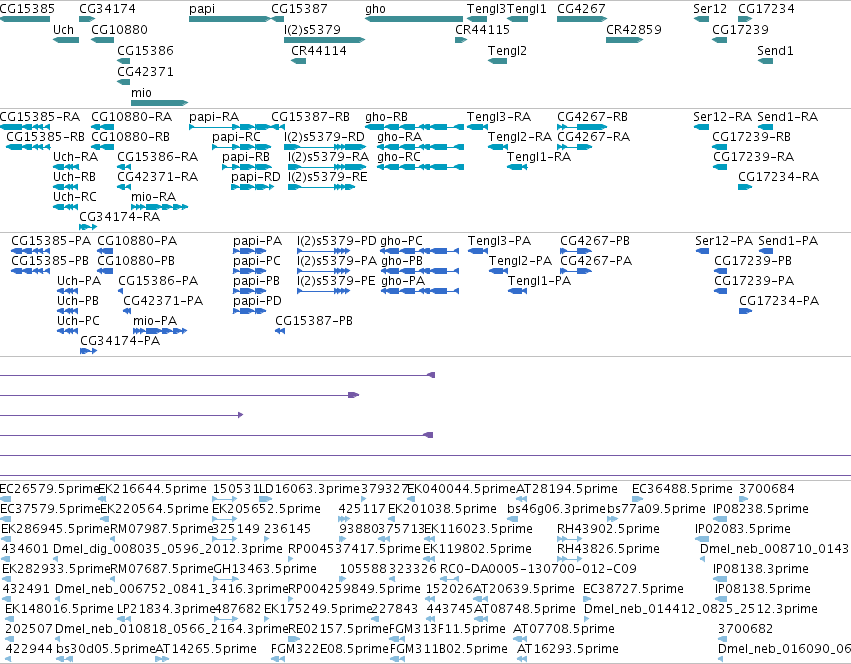851x664 pixels.
Task: Select the l(2)s5379 gene bar
Action: (325, 40)
